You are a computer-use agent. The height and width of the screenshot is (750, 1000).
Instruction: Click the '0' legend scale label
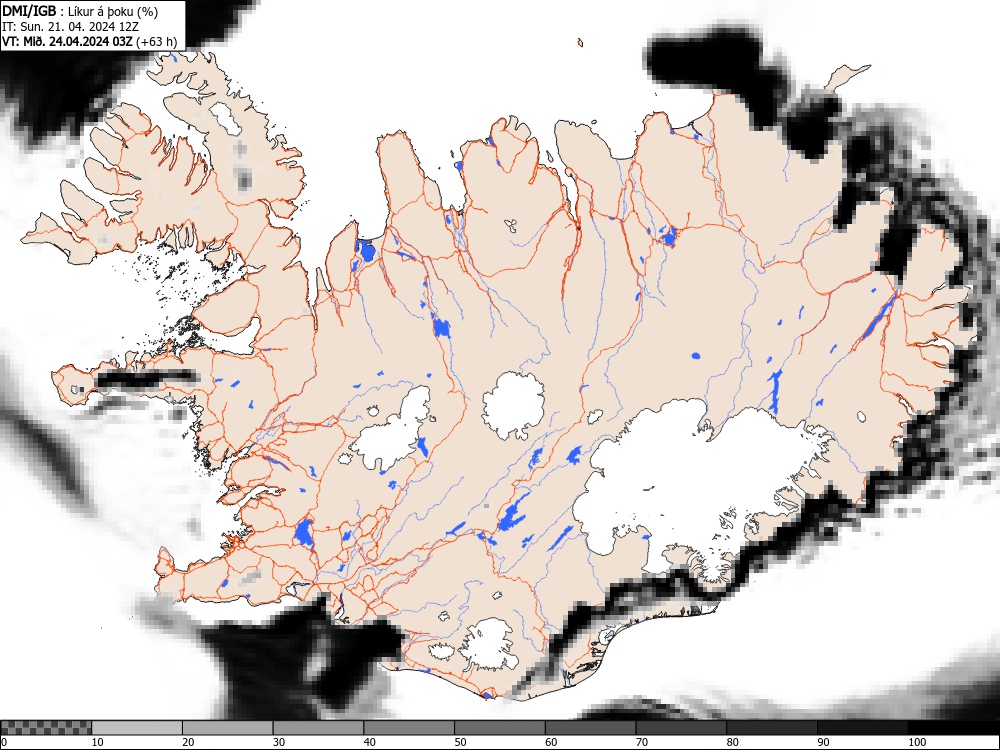coord(4,742)
